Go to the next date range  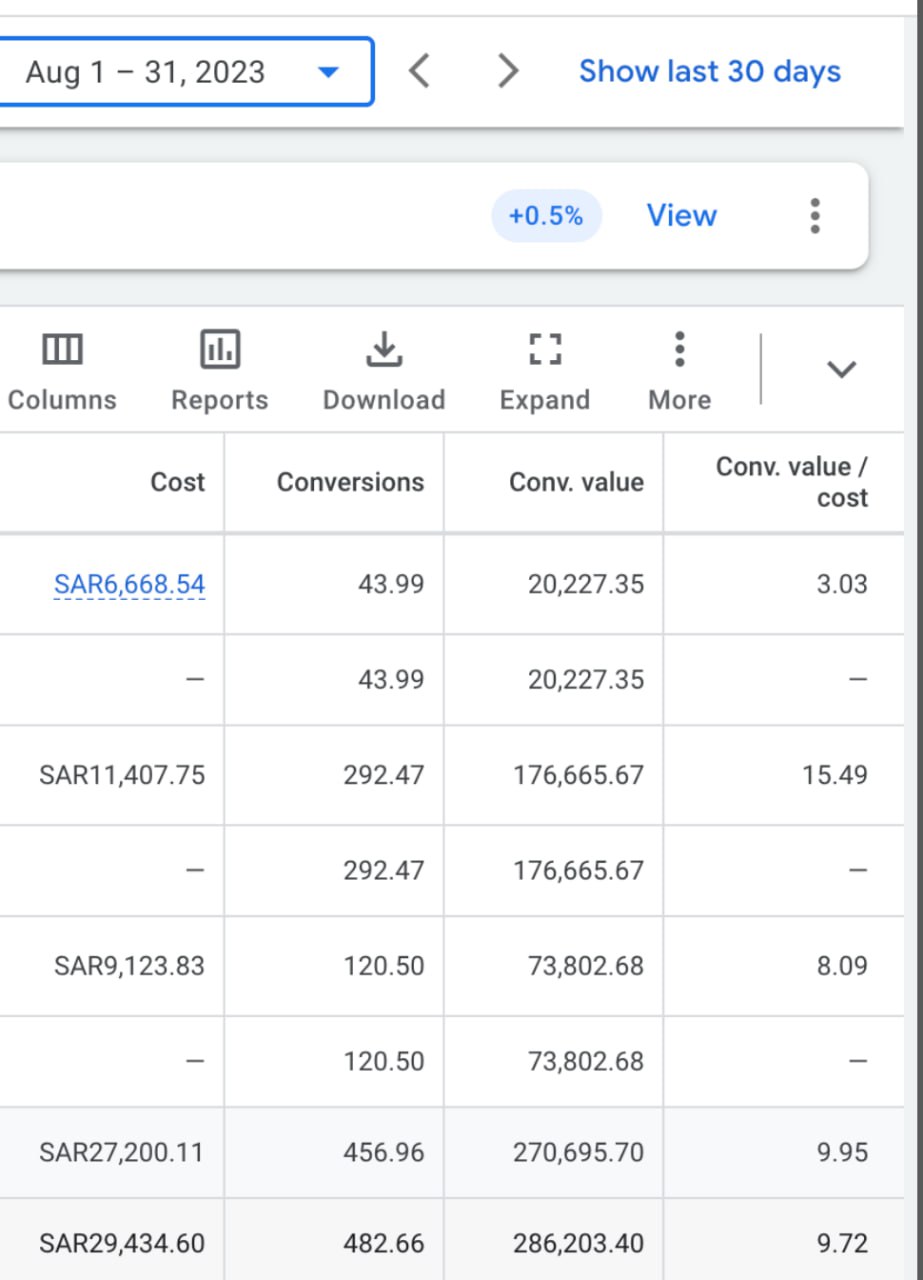(508, 72)
